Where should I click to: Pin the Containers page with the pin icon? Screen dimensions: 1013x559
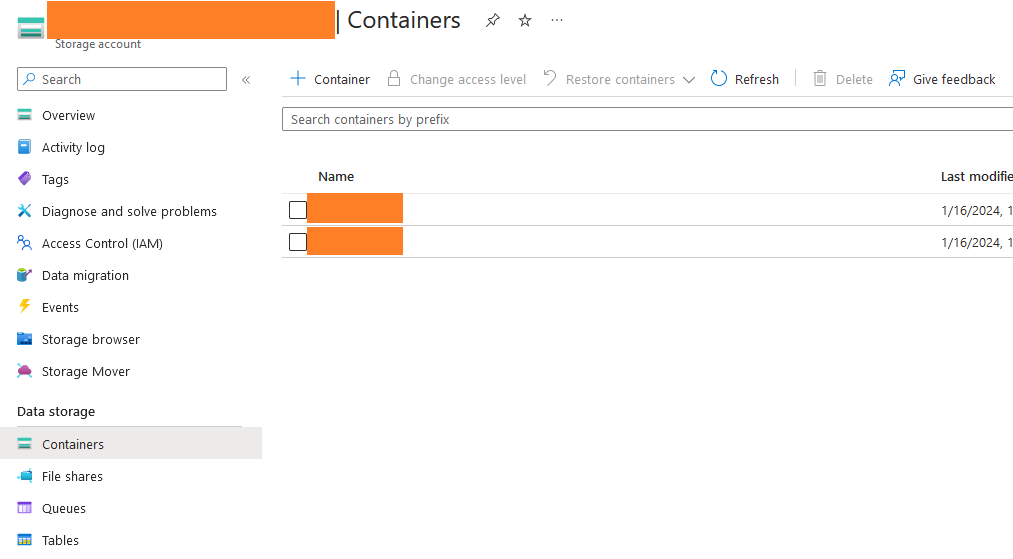pyautogui.click(x=493, y=21)
